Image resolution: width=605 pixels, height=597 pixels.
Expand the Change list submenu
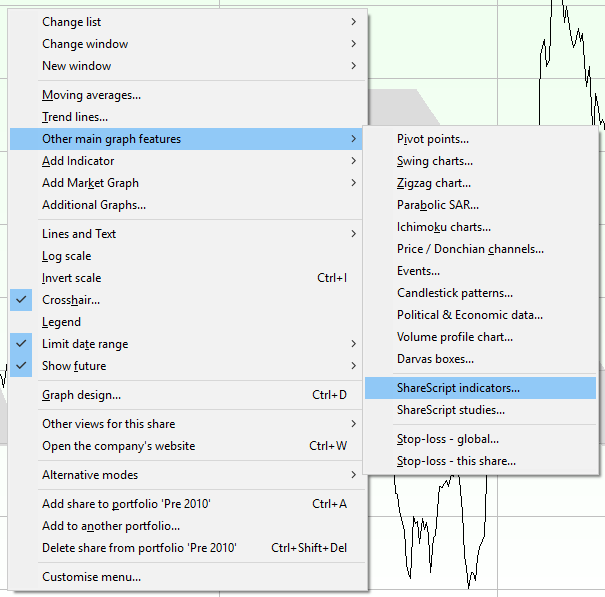(x=71, y=22)
